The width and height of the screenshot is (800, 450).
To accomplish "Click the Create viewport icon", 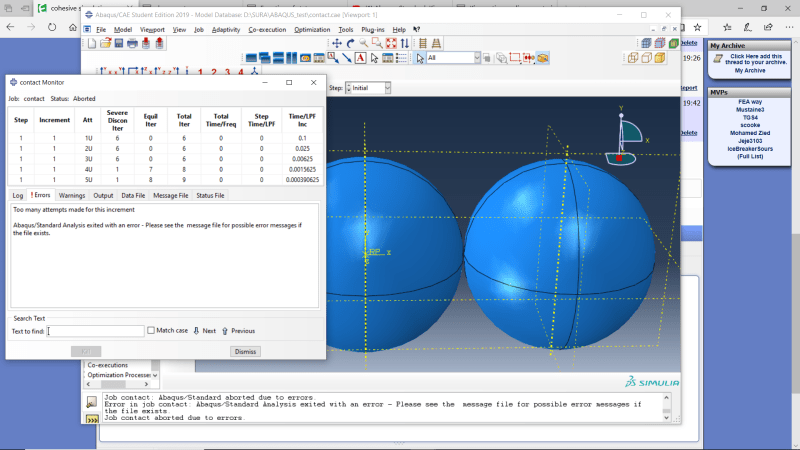I will (x=251, y=58).
